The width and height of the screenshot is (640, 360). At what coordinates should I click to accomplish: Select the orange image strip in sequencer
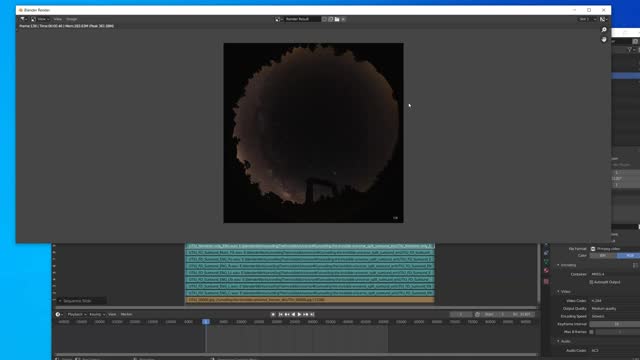(x=310, y=300)
